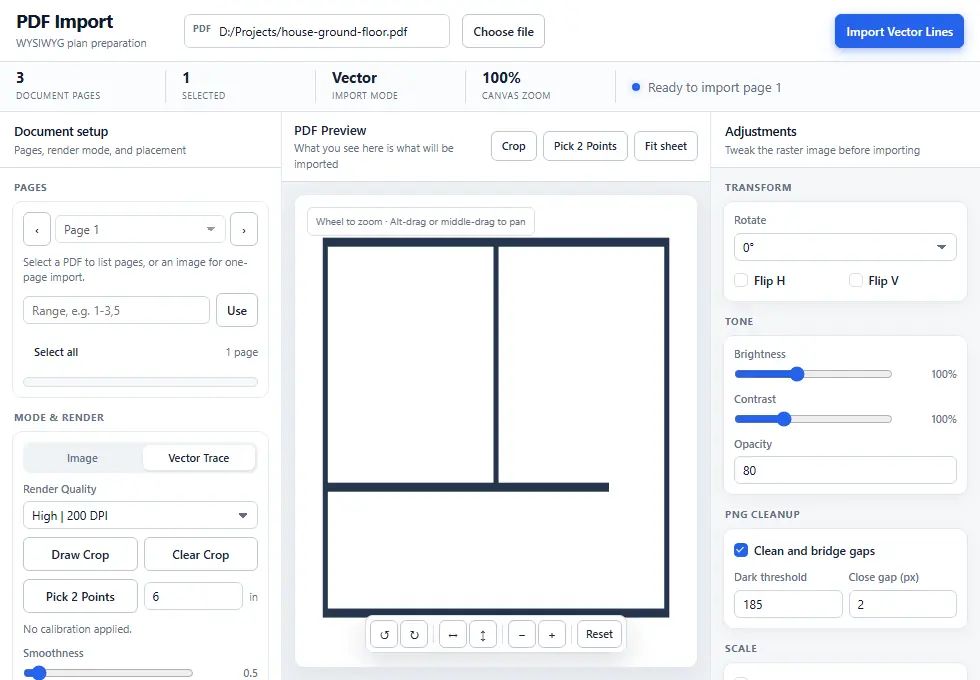Click 'Ready to import page 1' status
Viewport: 980px width, 680px height.
tap(714, 88)
